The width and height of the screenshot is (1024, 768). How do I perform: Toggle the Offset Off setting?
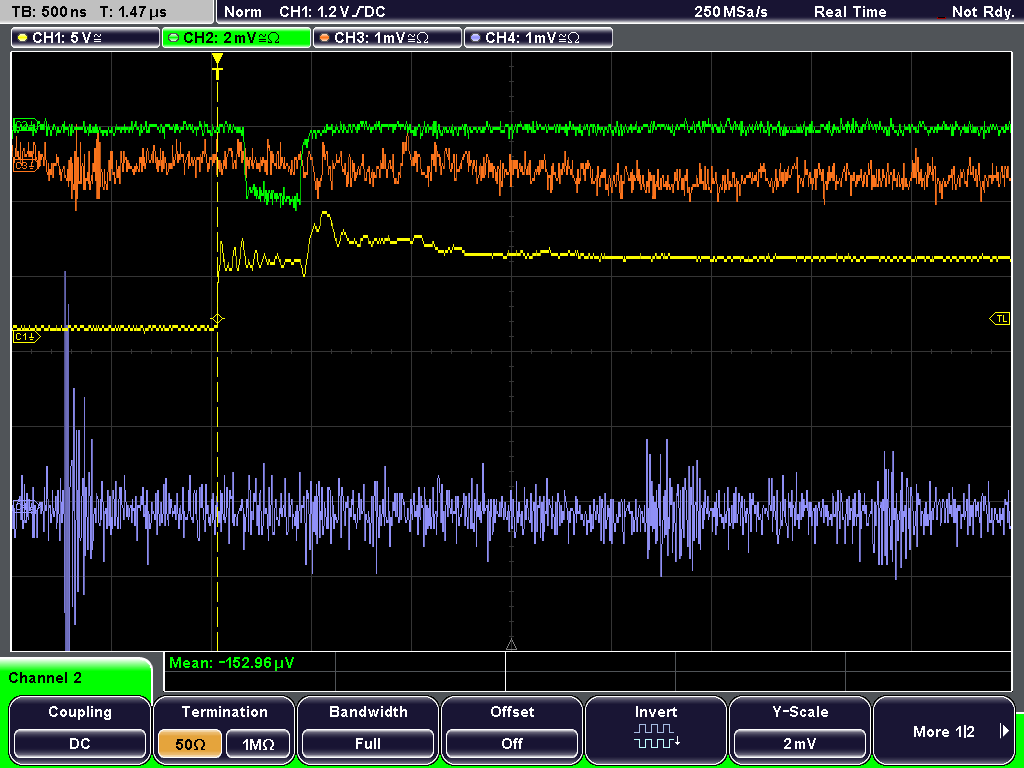point(512,730)
